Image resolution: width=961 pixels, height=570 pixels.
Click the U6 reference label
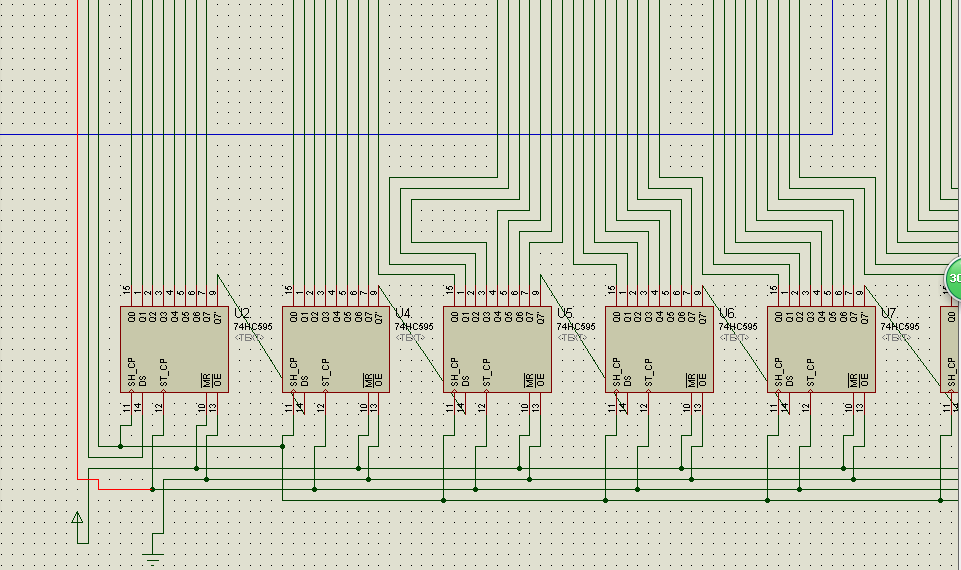tap(727, 314)
